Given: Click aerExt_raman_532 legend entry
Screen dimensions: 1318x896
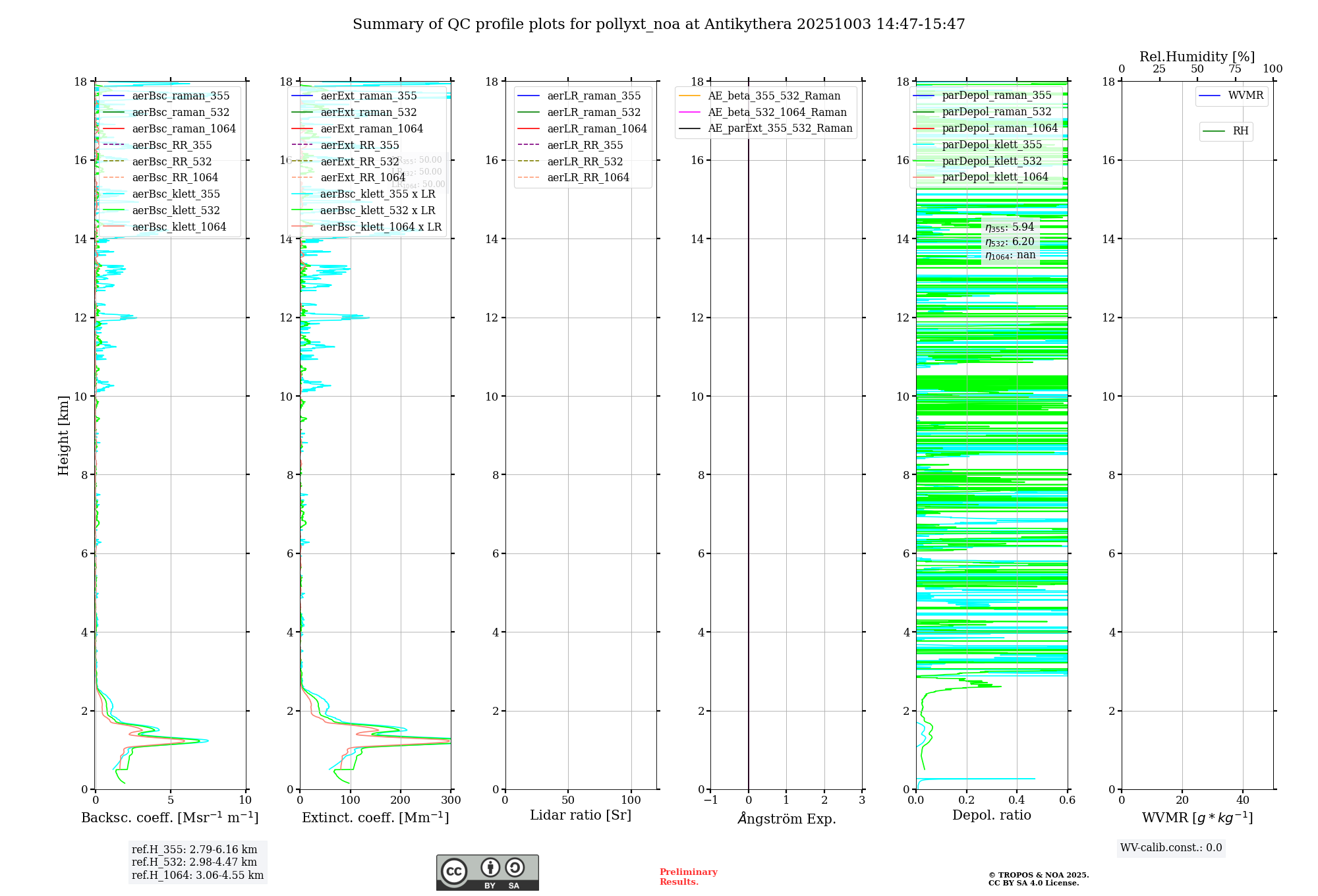Looking at the screenshot, I should pos(368,113).
